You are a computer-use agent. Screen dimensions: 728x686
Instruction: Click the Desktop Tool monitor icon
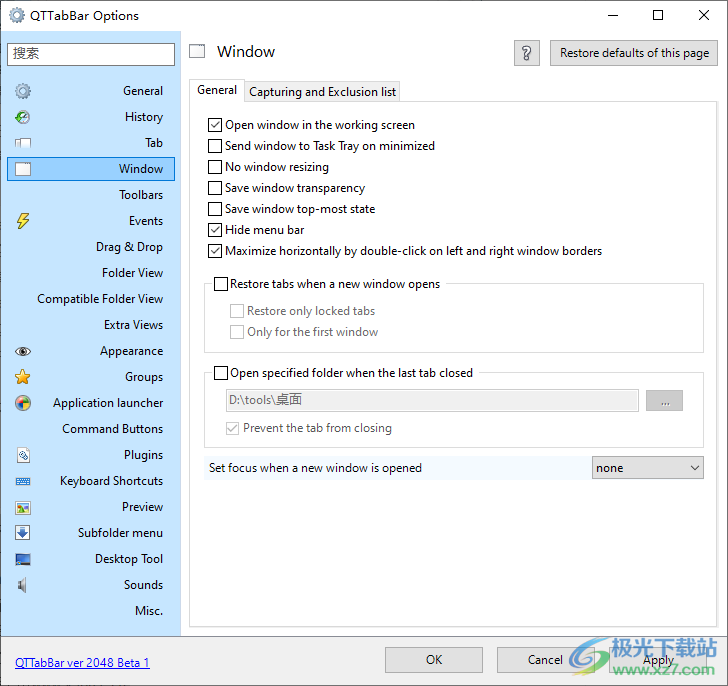pos(23,559)
